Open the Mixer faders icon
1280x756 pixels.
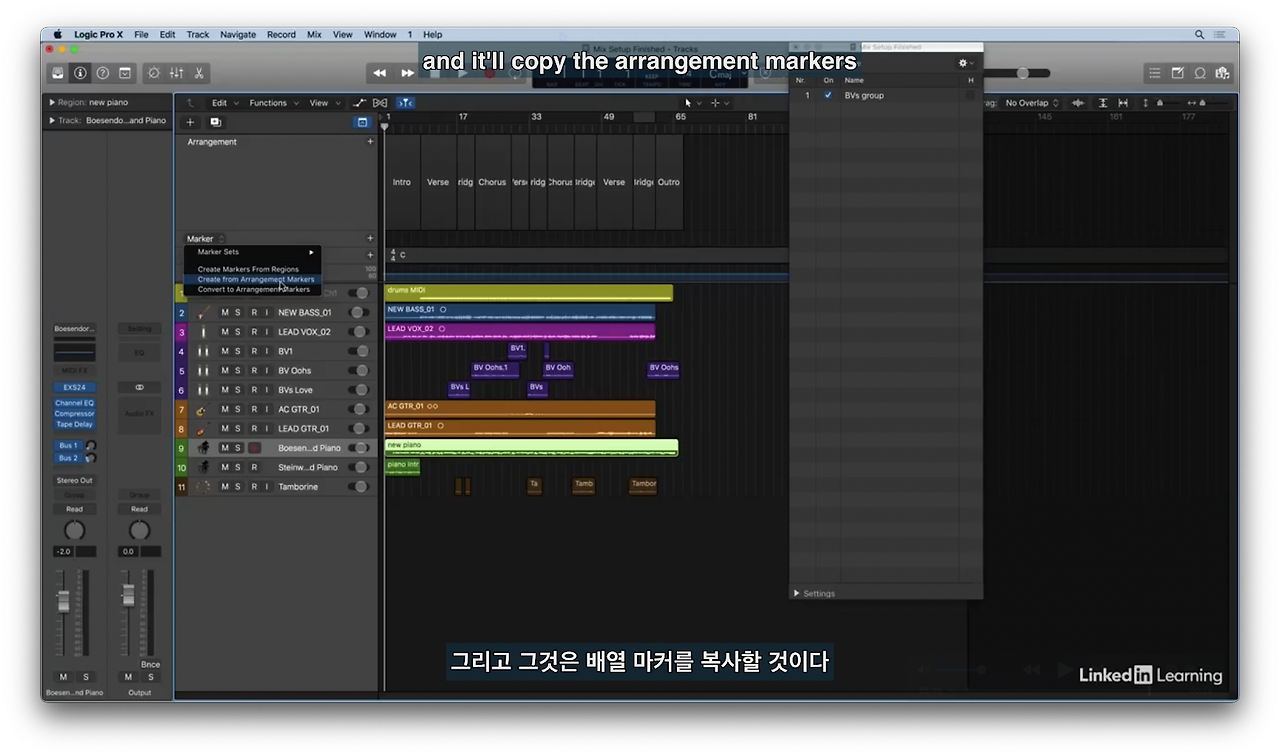click(177, 73)
